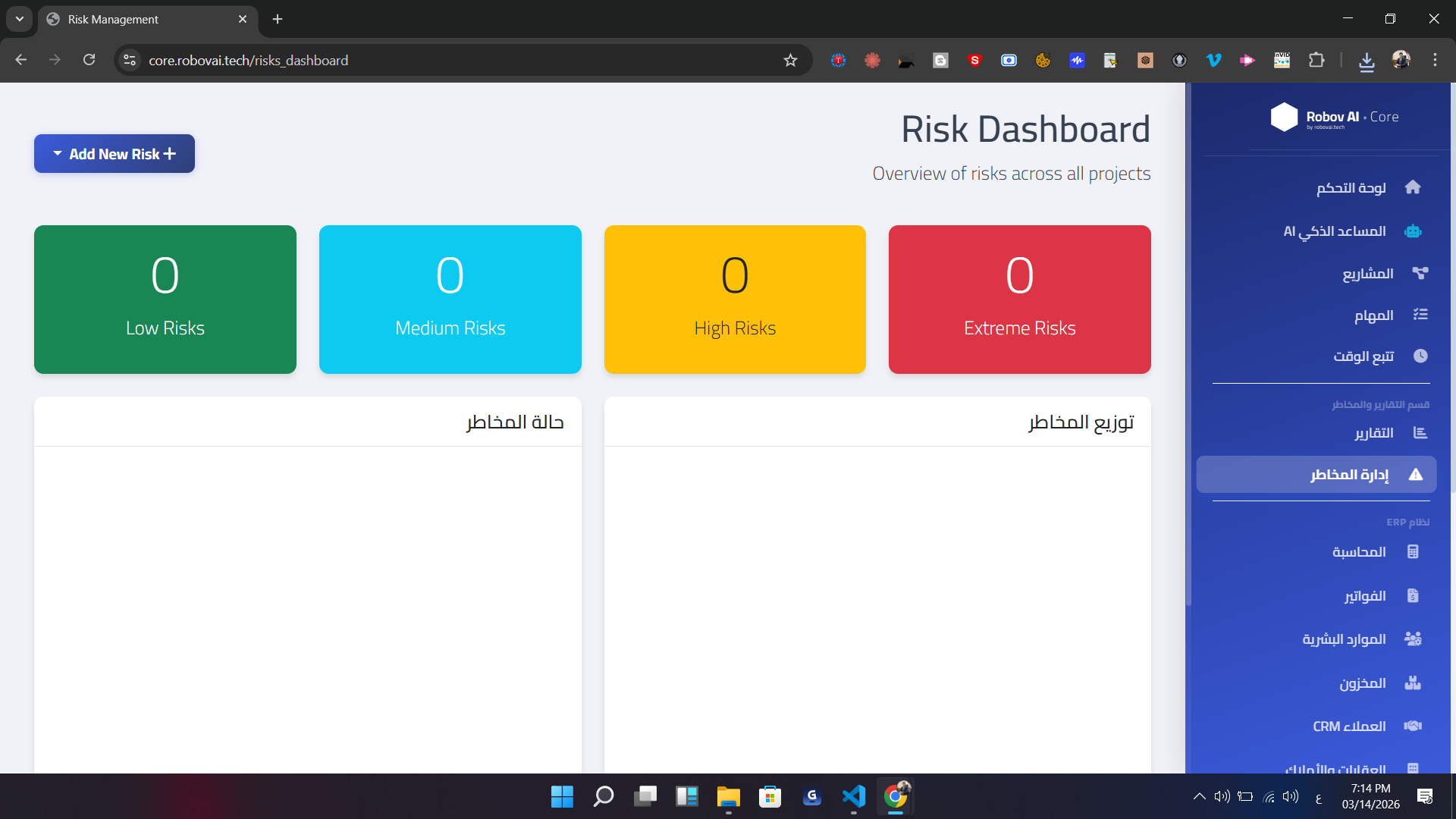The image size is (1456, 819).
Task: Open CRM العملاء menu item
Action: [x=1349, y=726]
